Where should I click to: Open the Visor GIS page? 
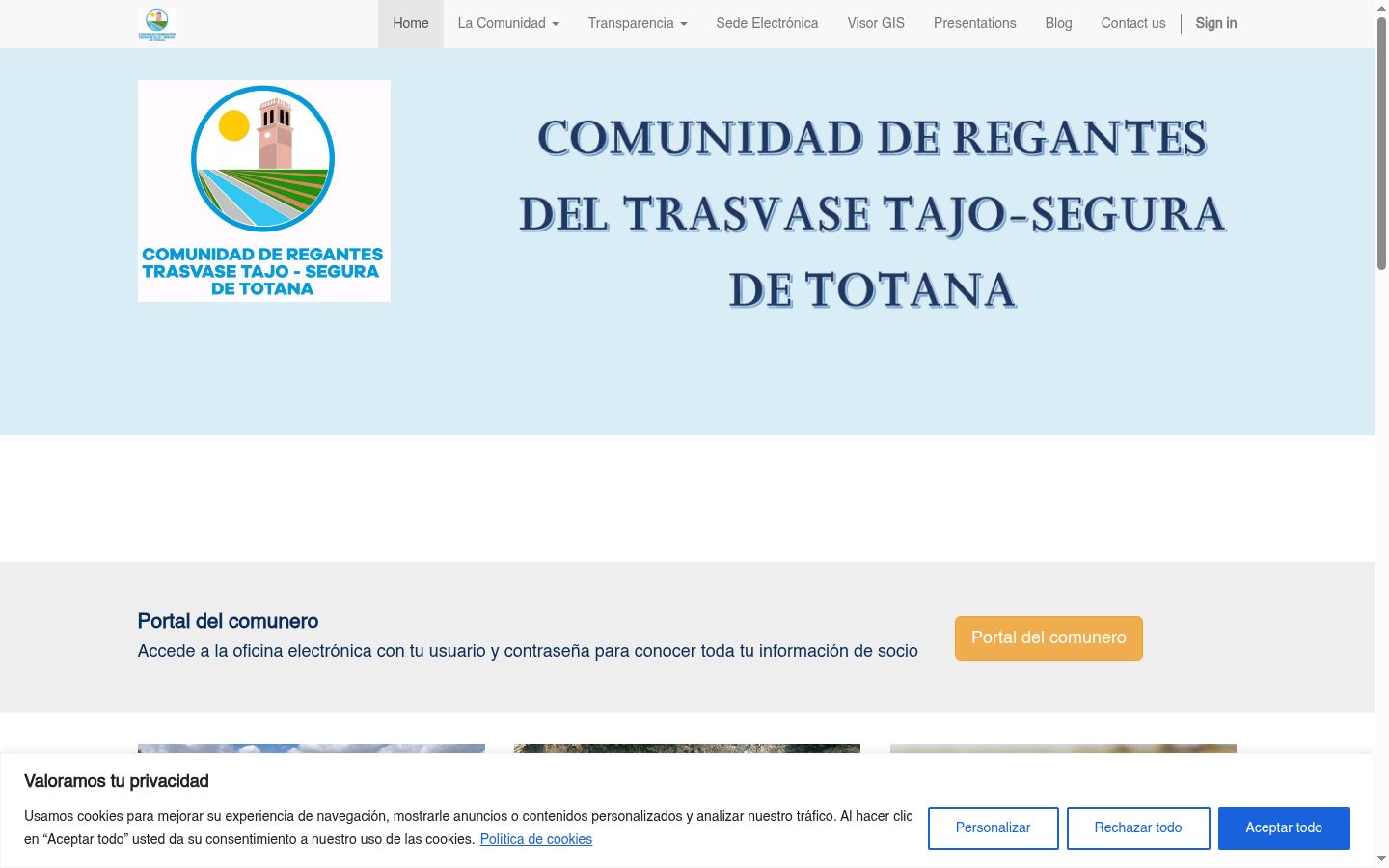coord(876,23)
